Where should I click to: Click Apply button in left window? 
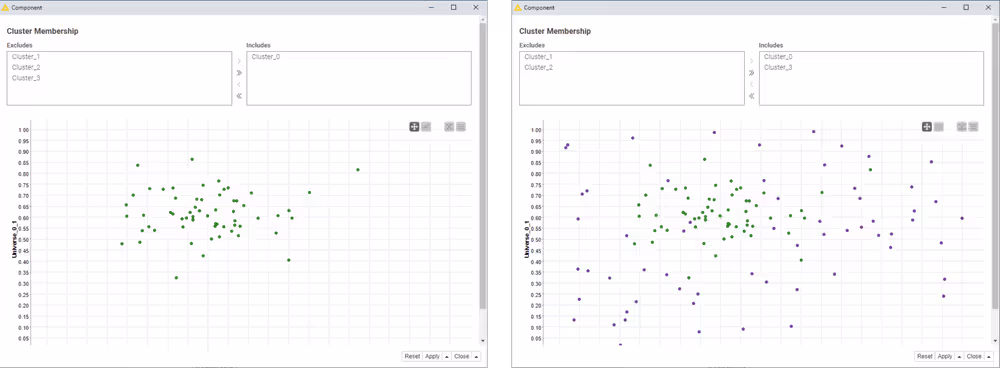click(x=432, y=357)
